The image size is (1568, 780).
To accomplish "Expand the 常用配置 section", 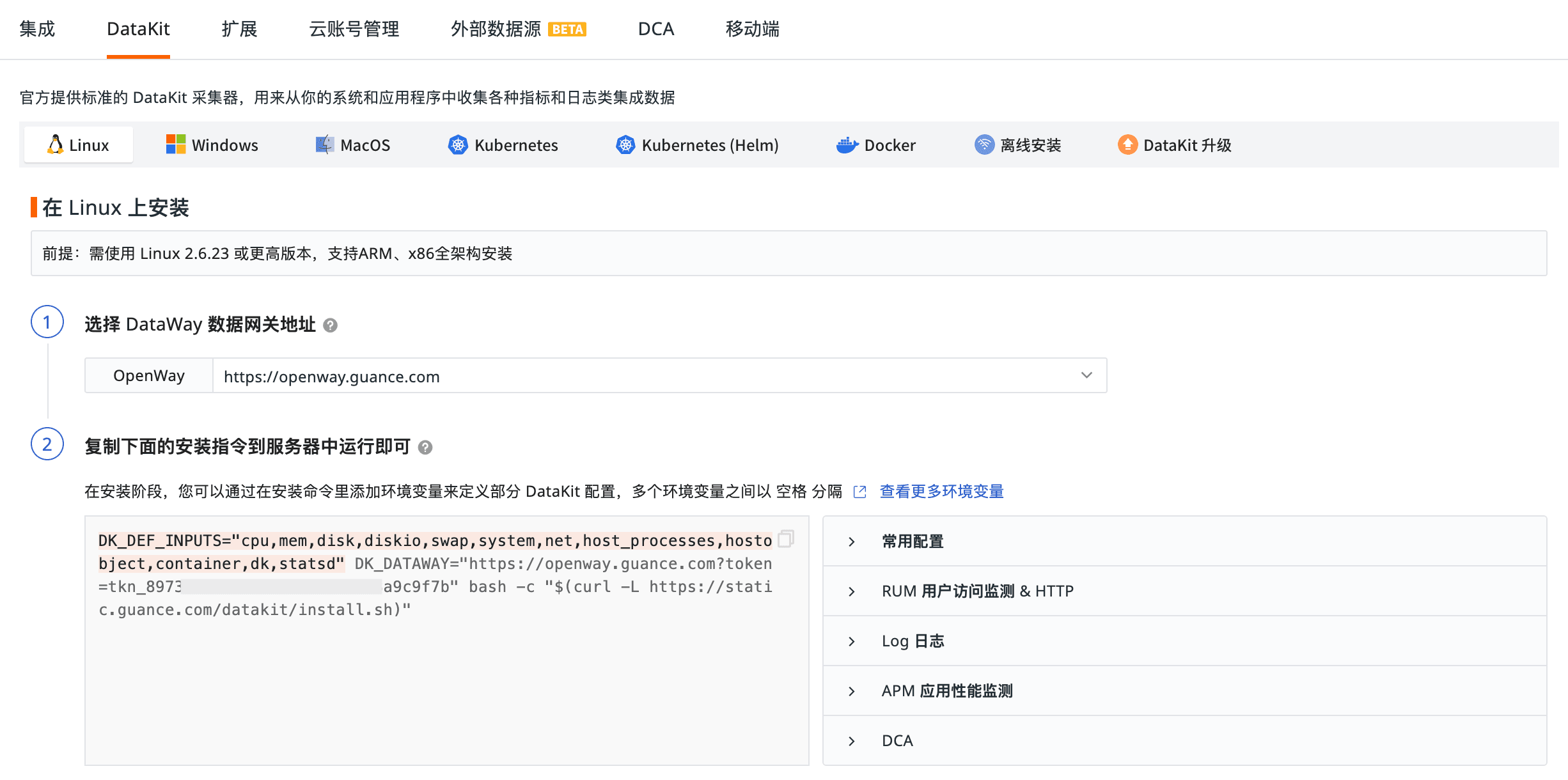I will pos(912,542).
